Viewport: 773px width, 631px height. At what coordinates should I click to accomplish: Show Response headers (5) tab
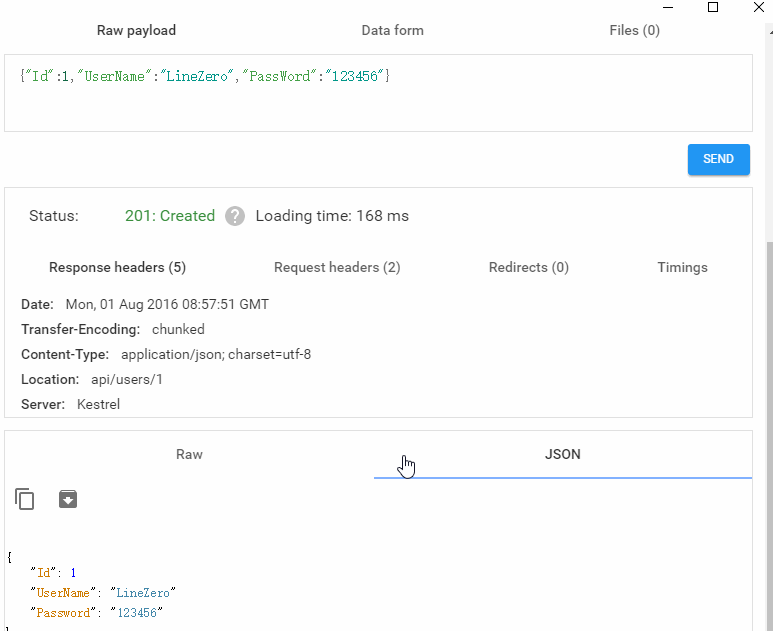[117, 267]
